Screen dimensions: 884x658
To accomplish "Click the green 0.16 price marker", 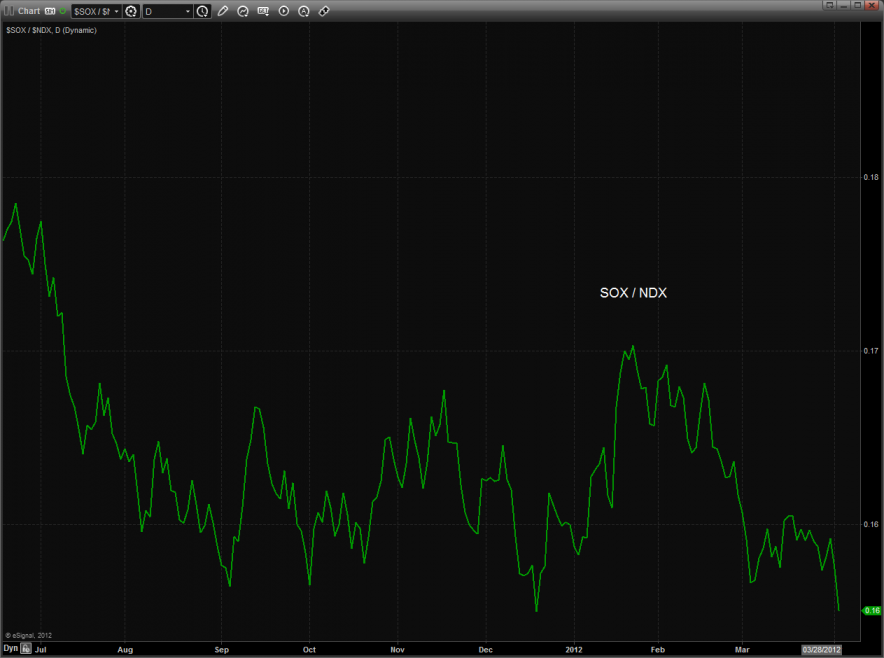I will point(870,610).
